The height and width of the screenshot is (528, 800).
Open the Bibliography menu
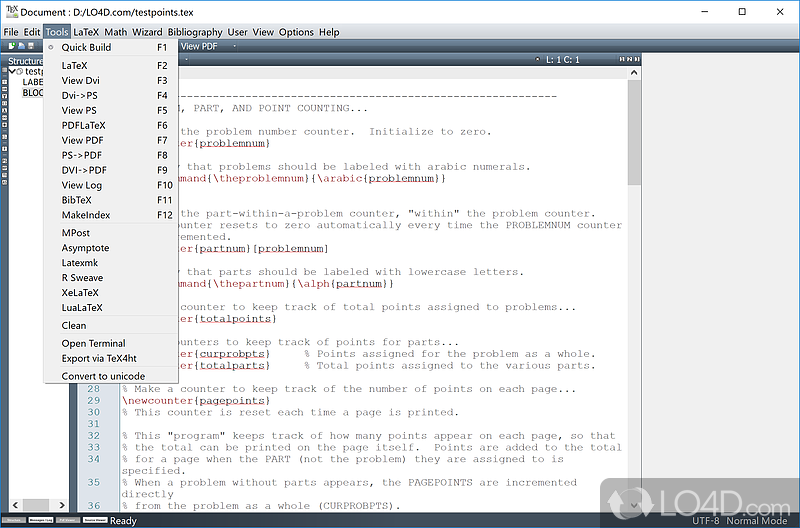[x=195, y=32]
